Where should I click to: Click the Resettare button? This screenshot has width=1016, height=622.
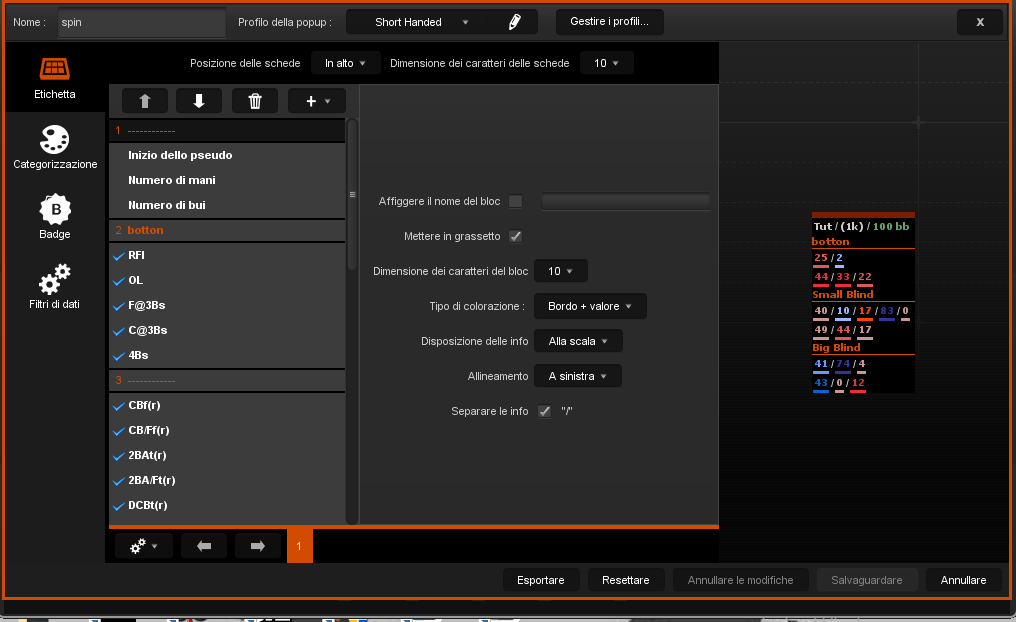(x=625, y=580)
